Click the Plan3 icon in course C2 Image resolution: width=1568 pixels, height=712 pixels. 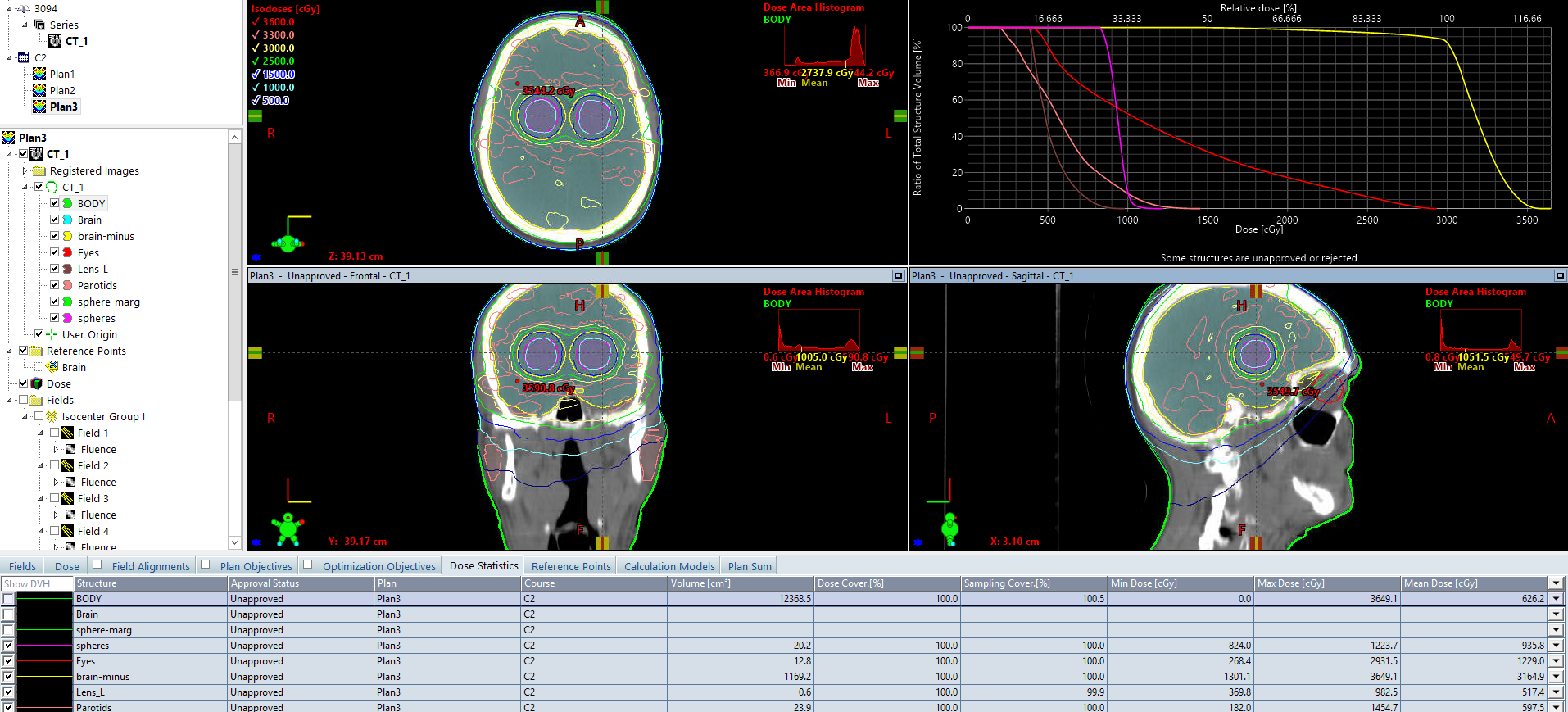point(39,107)
